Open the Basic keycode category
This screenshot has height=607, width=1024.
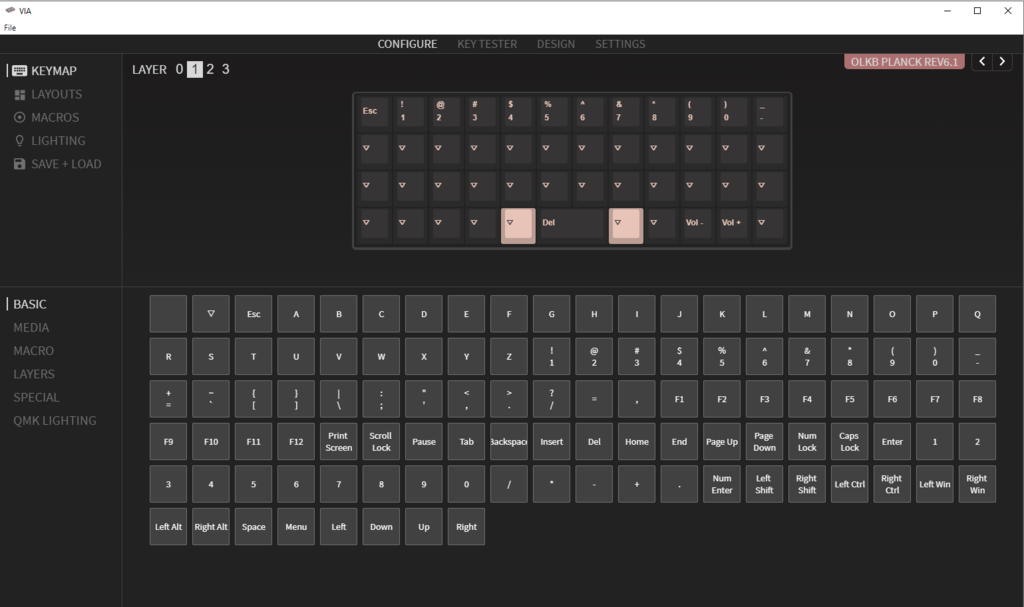click(30, 304)
